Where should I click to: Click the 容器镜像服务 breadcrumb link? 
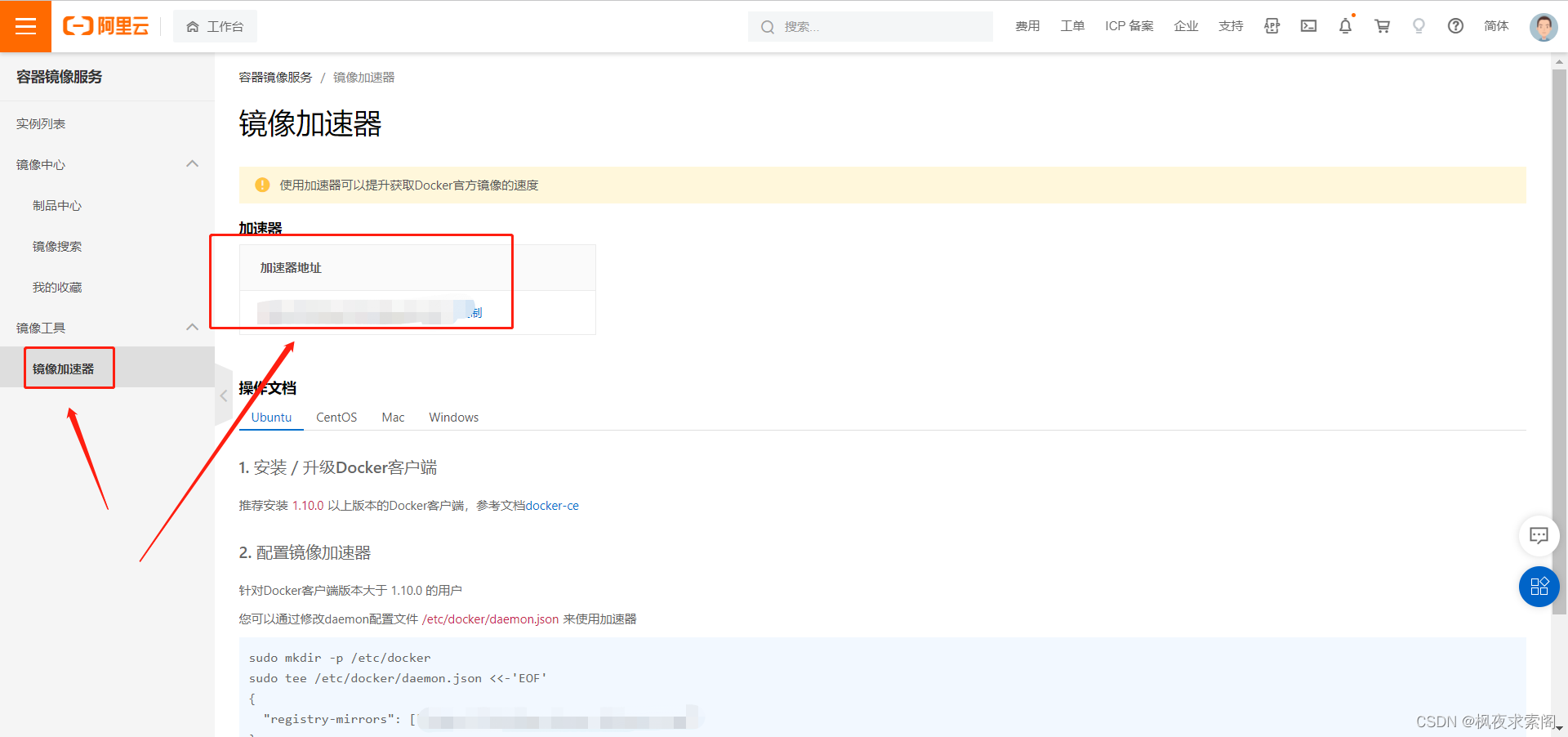click(x=275, y=77)
